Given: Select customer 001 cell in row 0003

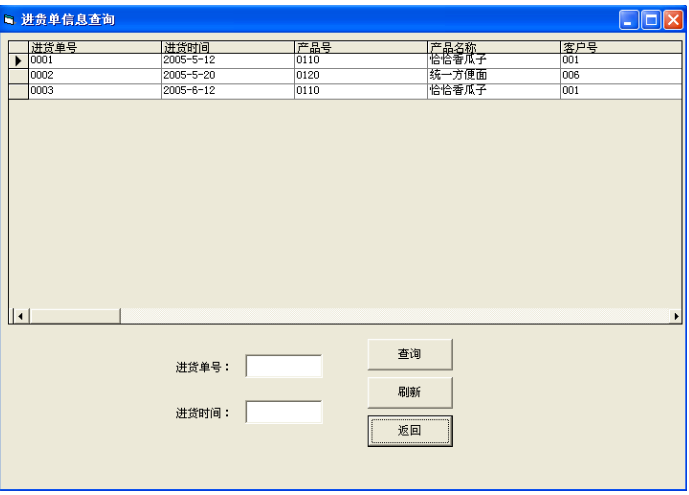Looking at the screenshot, I should (621, 91).
